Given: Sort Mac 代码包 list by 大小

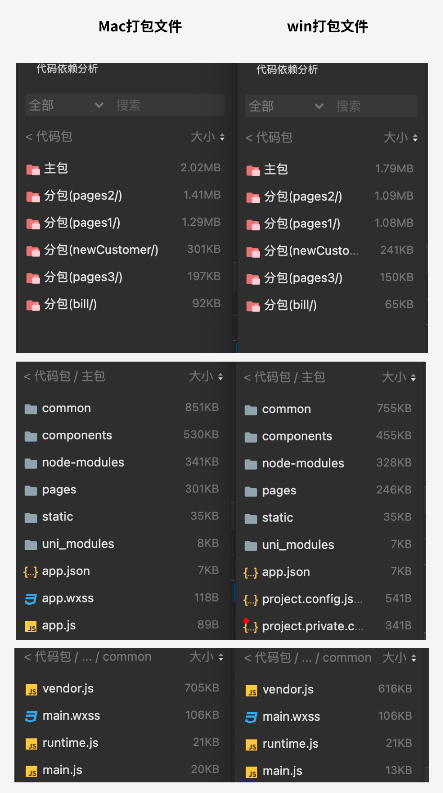Looking at the screenshot, I should point(207,137).
